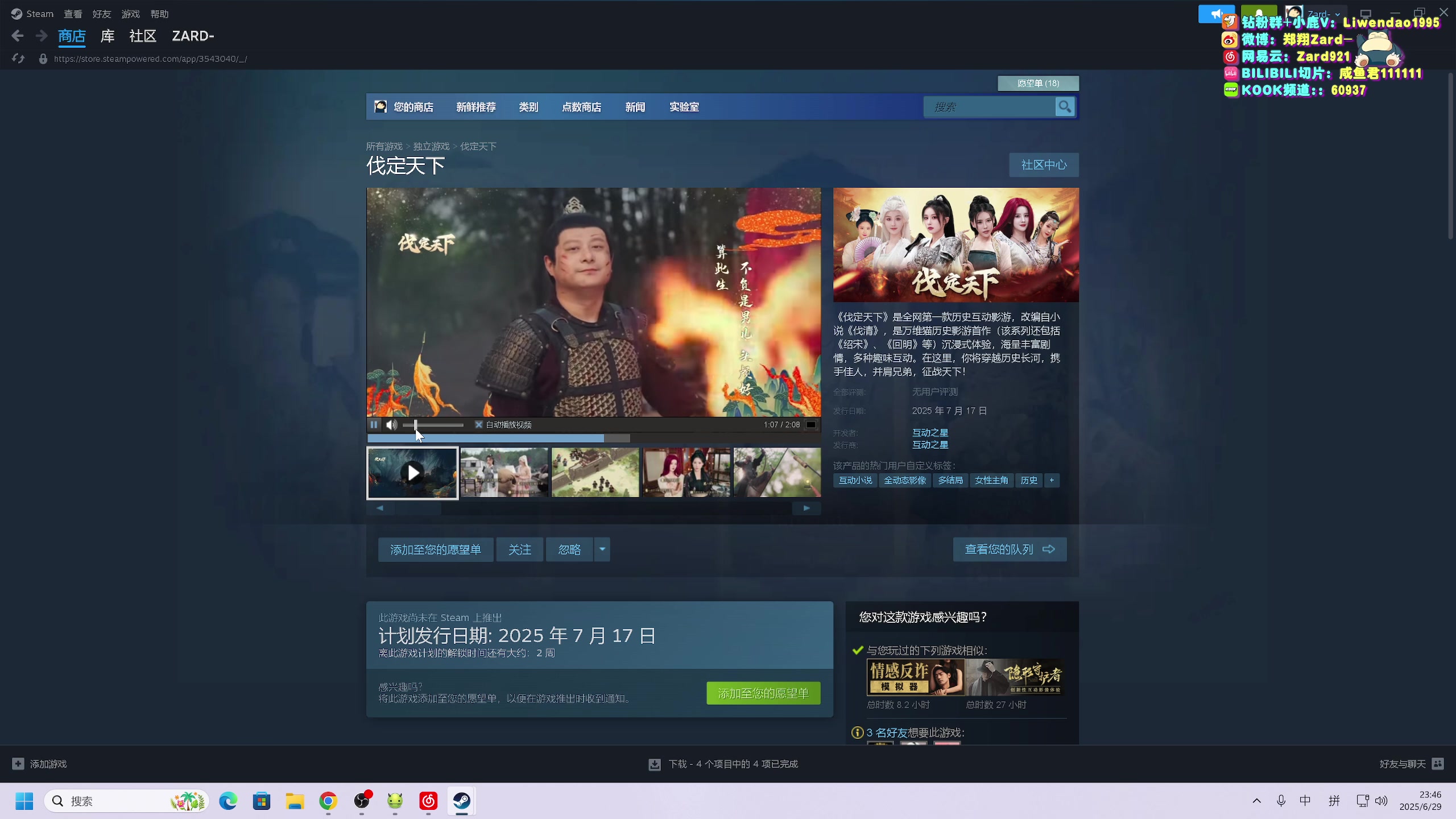Screen dimensions: 1456x819
Task: Reload the store page
Action: pos(18,59)
